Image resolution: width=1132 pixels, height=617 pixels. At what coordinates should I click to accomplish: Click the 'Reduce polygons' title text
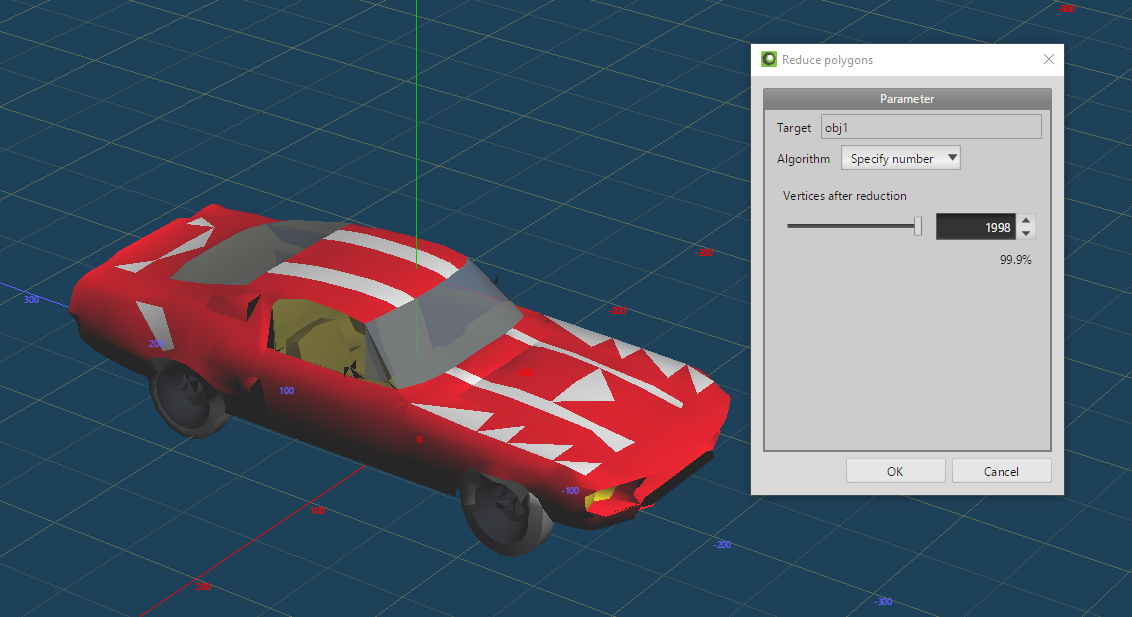[827, 60]
